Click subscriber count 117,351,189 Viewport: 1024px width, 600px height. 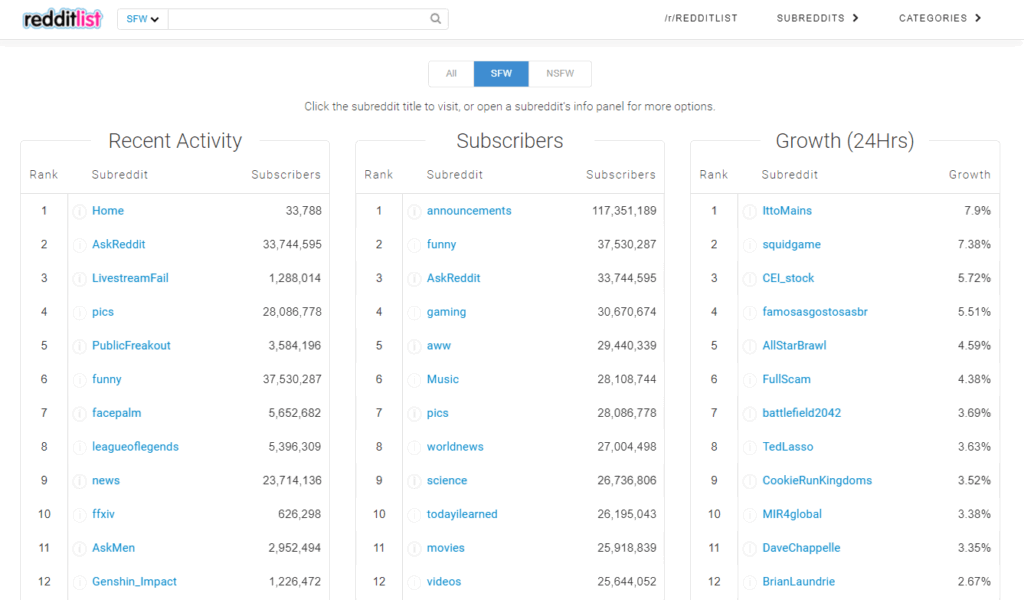624,211
